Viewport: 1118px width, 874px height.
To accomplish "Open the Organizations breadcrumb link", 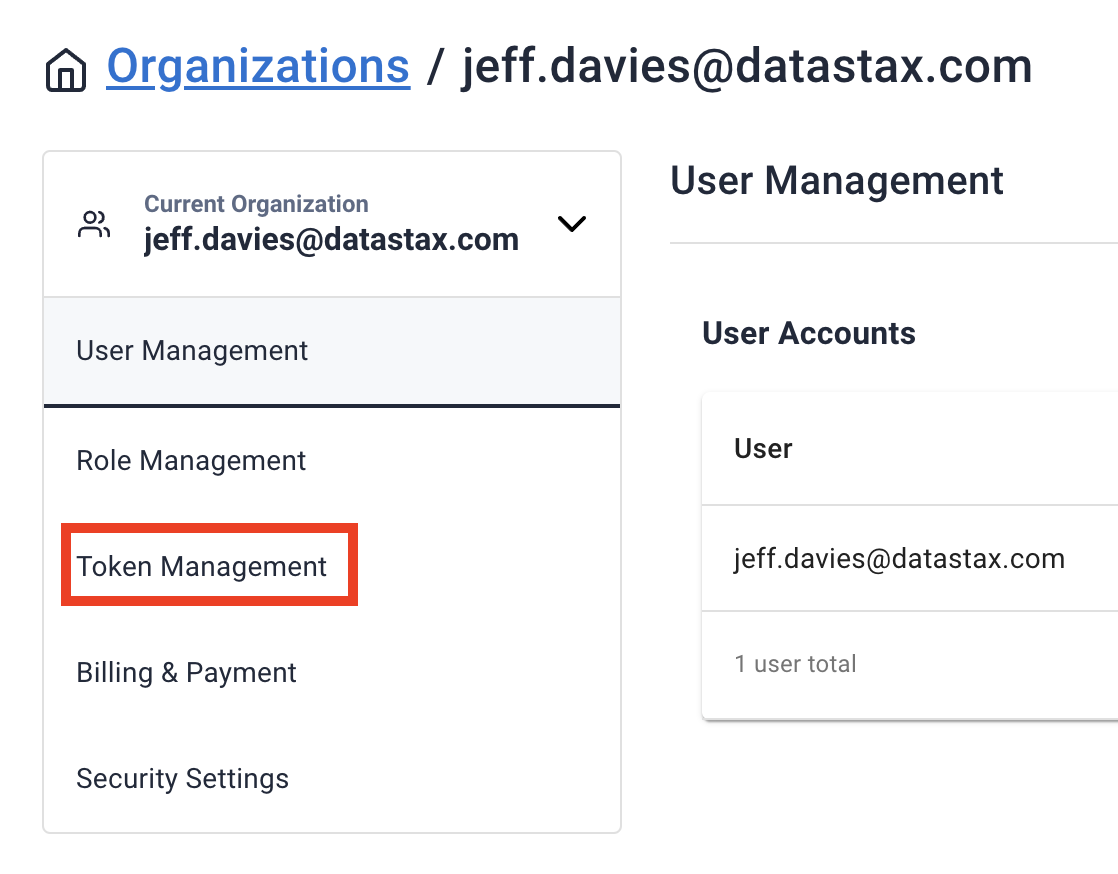I will pyautogui.click(x=258, y=67).
